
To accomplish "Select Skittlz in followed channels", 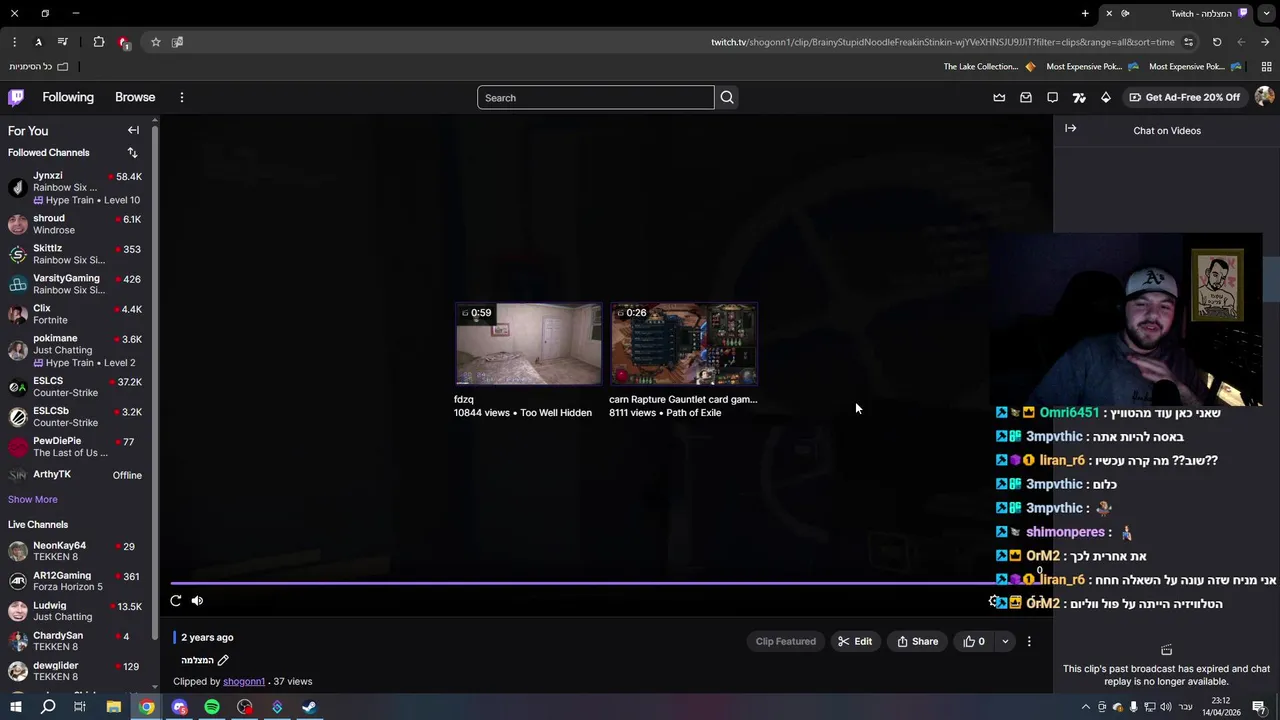I will pos(75,254).
